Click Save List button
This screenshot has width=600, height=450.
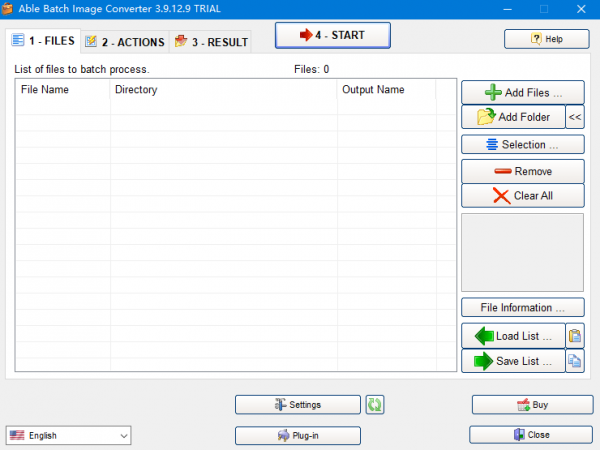(x=513, y=360)
